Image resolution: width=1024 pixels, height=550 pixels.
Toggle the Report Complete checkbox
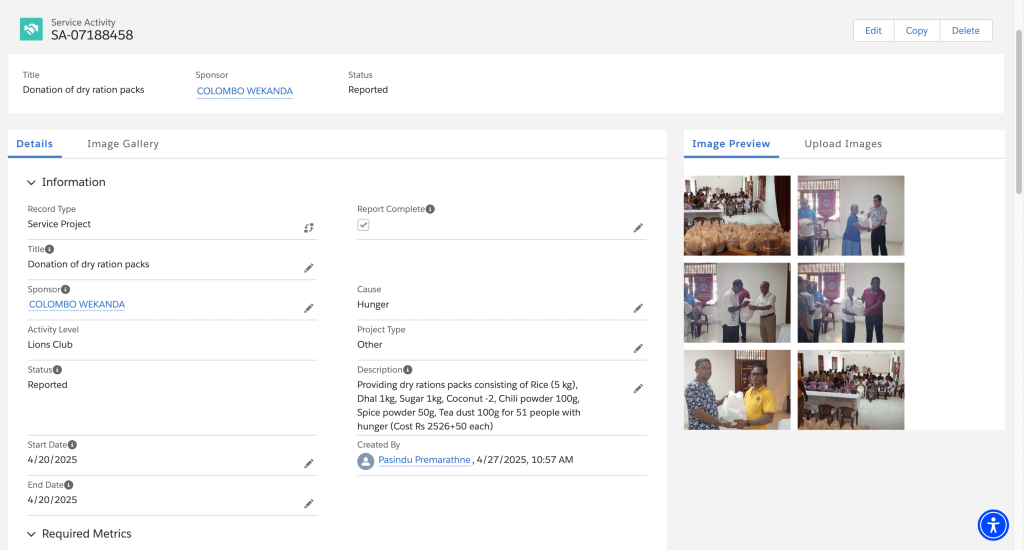pos(363,225)
